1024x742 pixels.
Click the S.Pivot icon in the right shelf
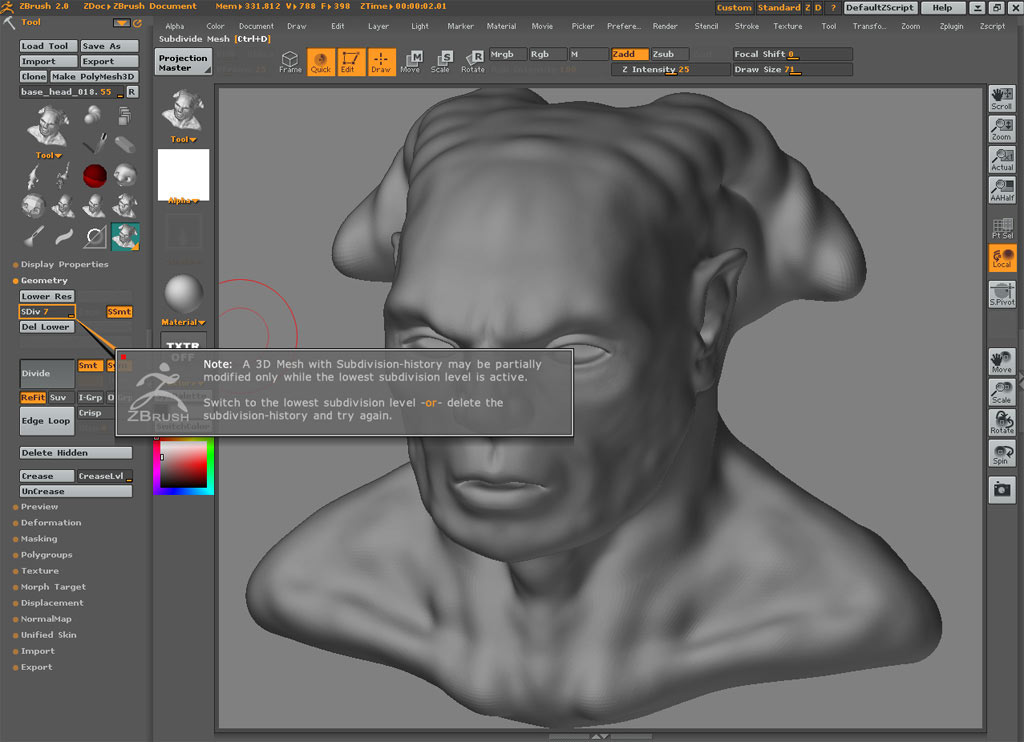pos(1001,294)
